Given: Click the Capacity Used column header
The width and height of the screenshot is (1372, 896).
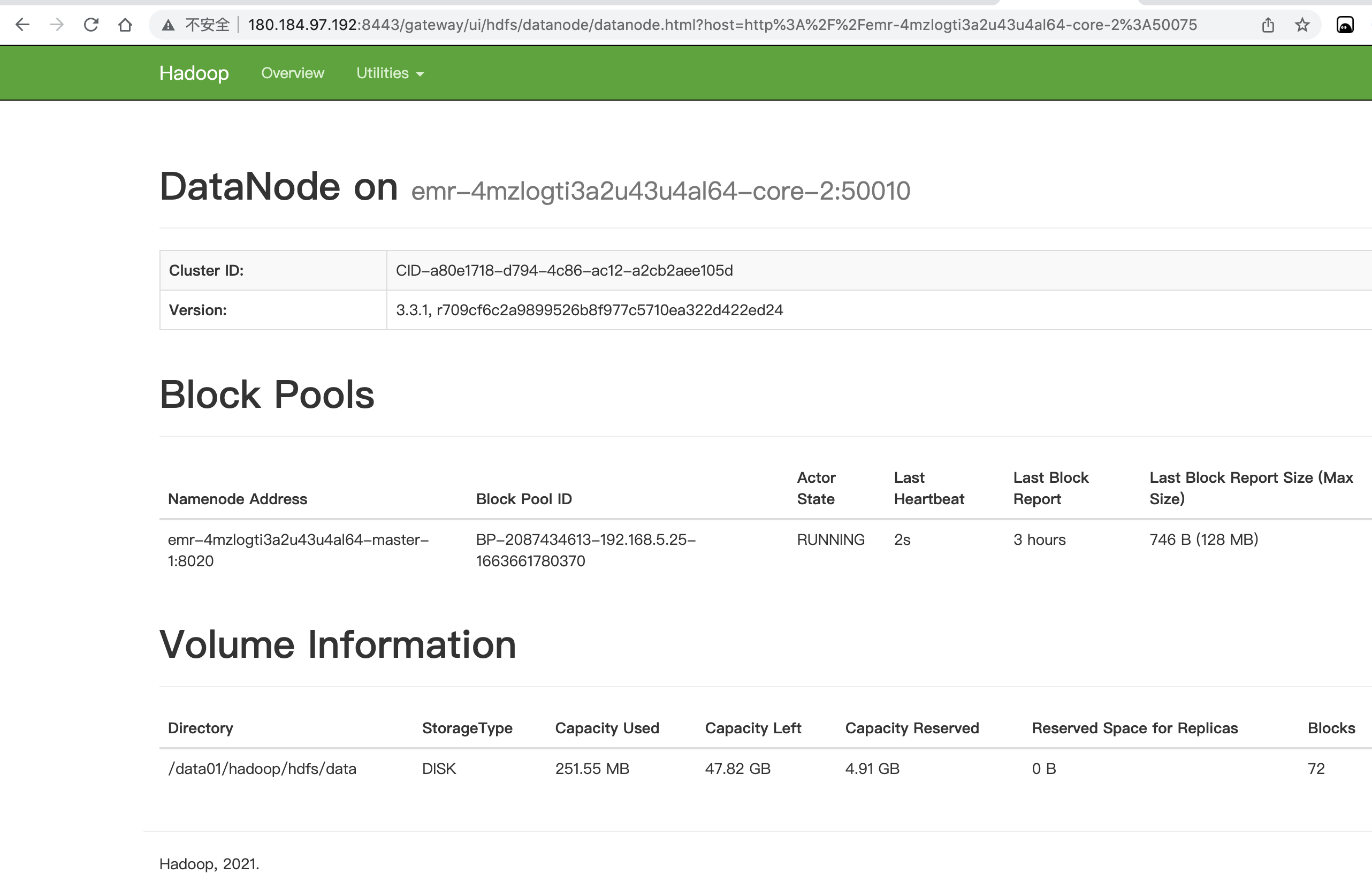Looking at the screenshot, I should (606, 728).
